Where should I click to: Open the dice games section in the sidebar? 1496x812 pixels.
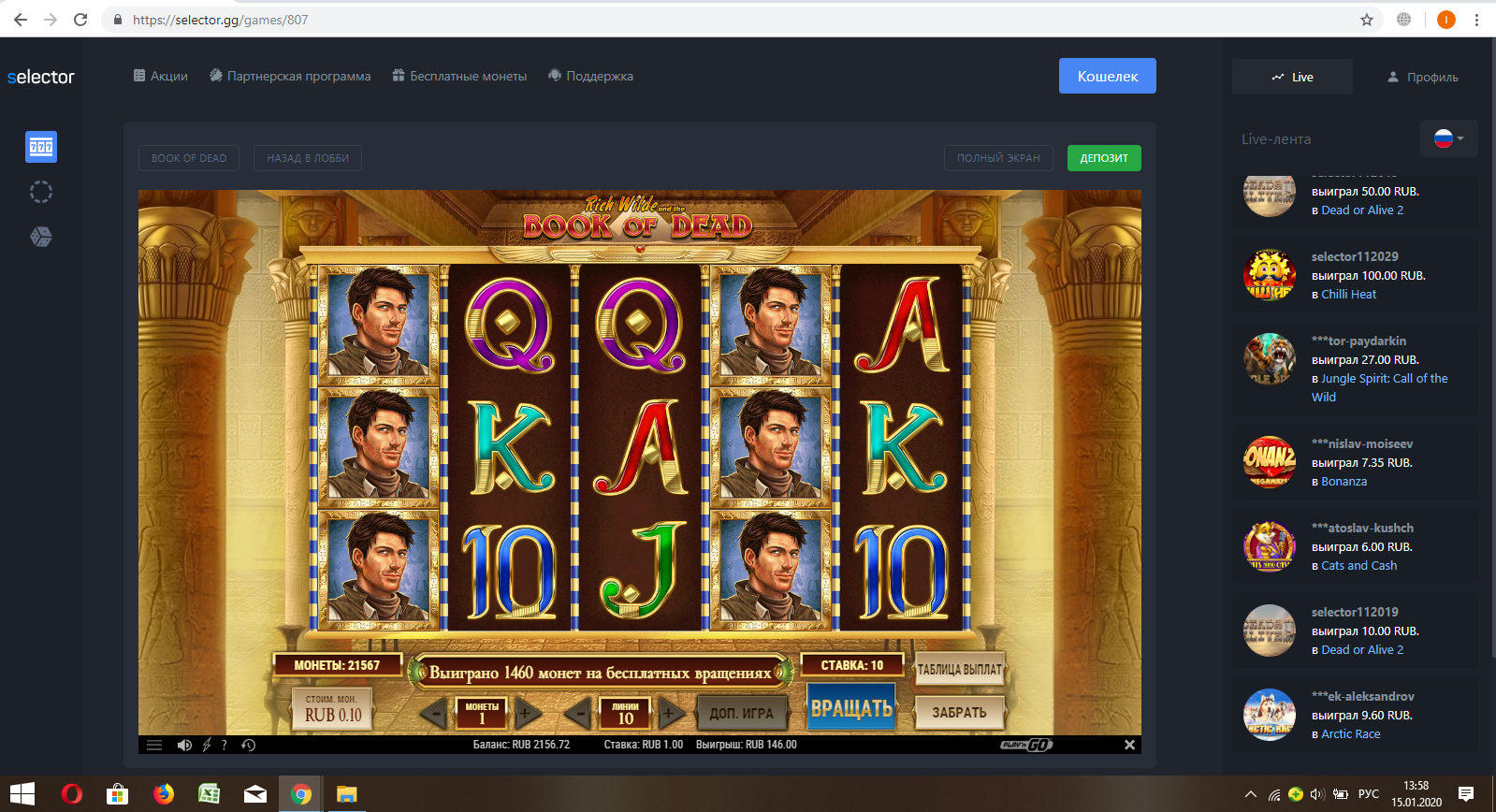[x=41, y=237]
